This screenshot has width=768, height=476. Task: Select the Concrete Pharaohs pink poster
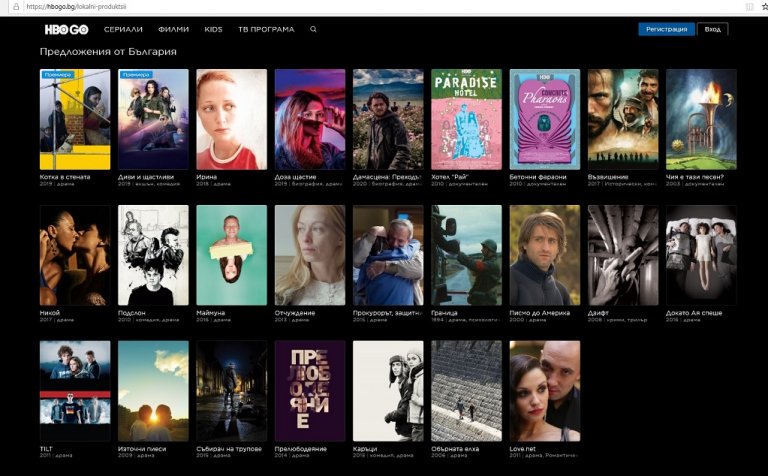click(544, 119)
